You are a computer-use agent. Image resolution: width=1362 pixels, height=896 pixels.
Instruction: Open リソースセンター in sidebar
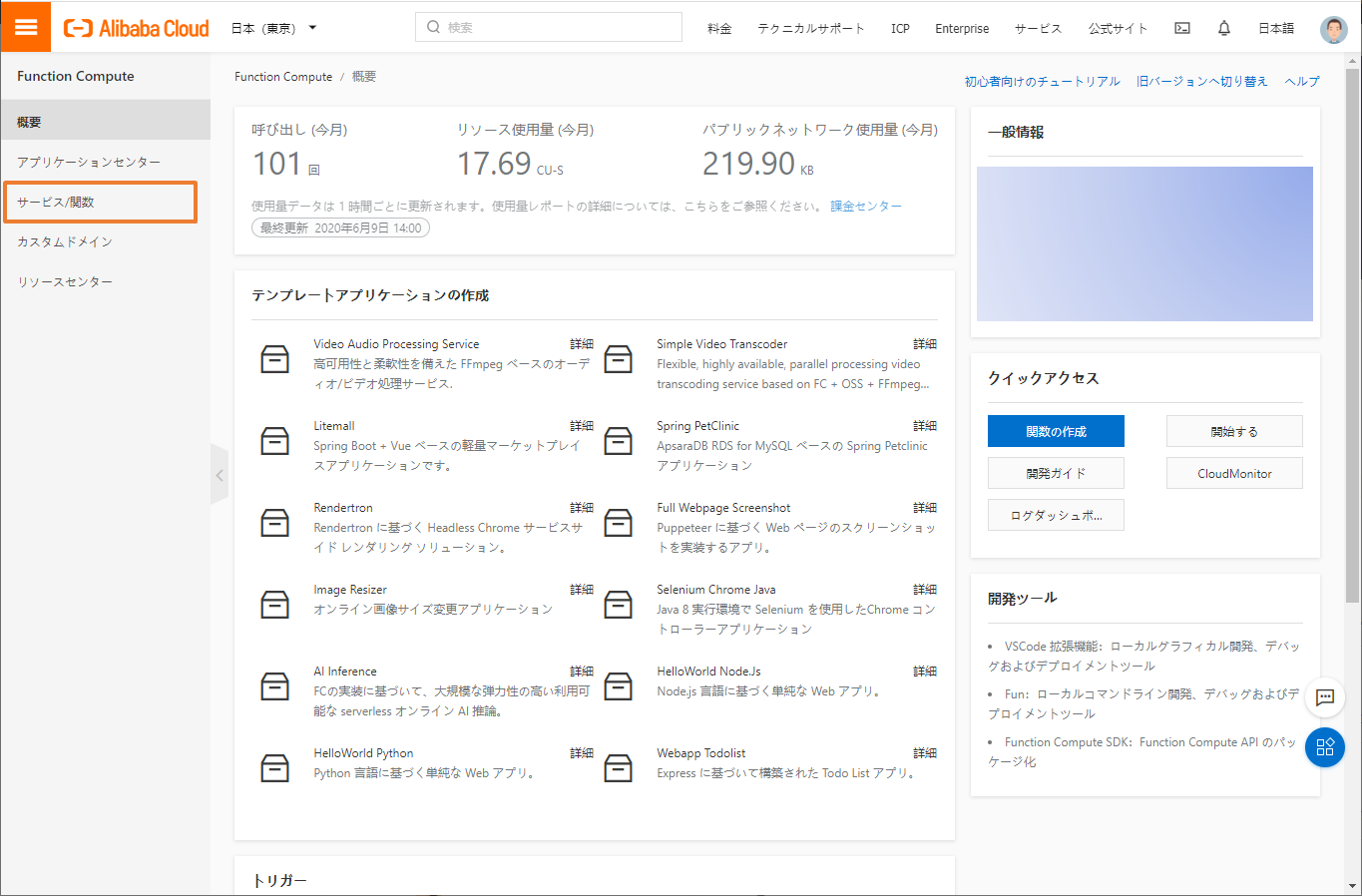click(x=106, y=281)
